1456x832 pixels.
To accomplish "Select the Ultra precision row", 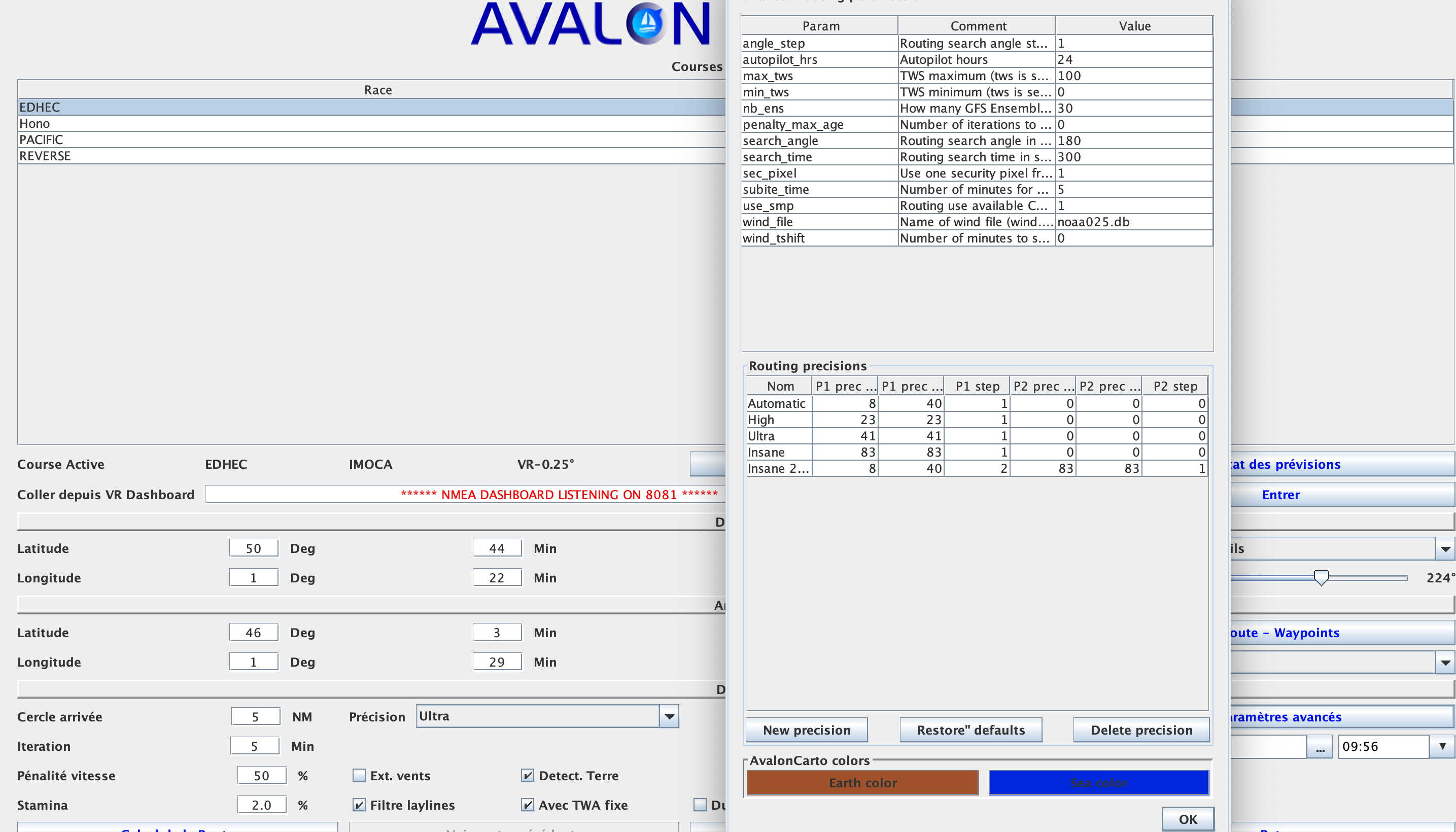I will tap(977, 436).
